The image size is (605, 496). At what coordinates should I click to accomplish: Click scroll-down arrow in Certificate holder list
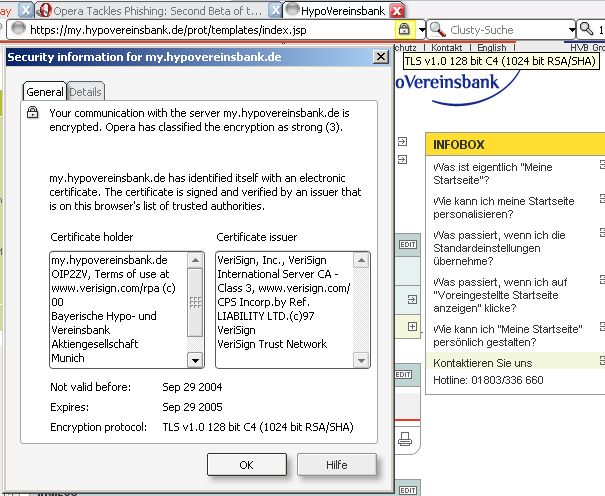click(196, 359)
